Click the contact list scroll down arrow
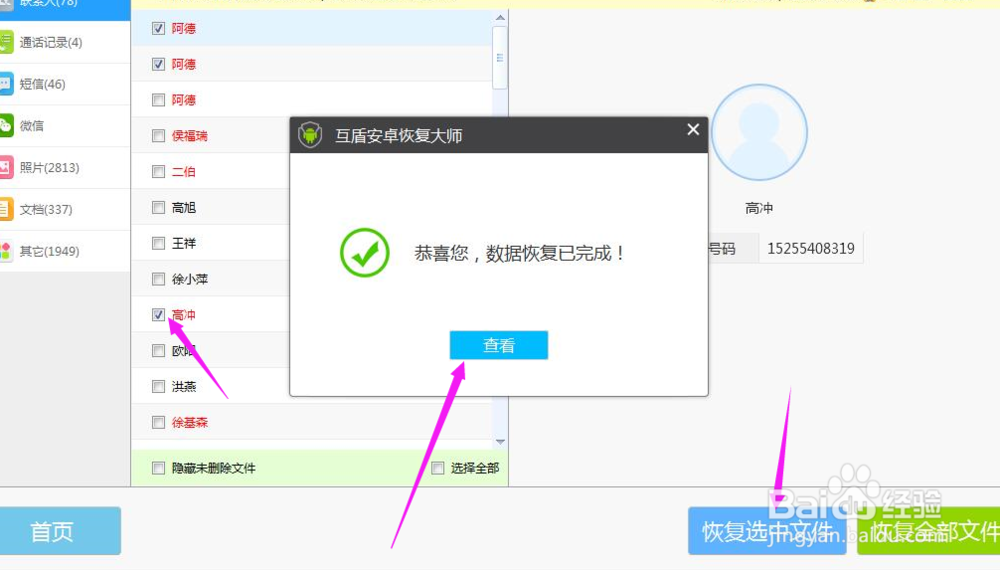1000x570 pixels. coord(500,441)
